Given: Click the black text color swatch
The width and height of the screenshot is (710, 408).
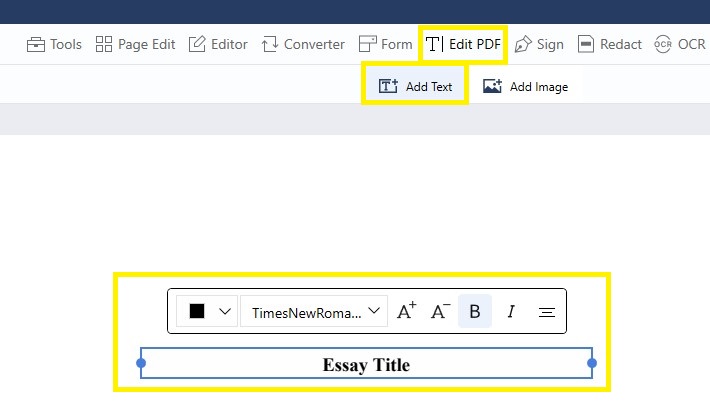Looking at the screenshot, I should [x=197, y=311].
